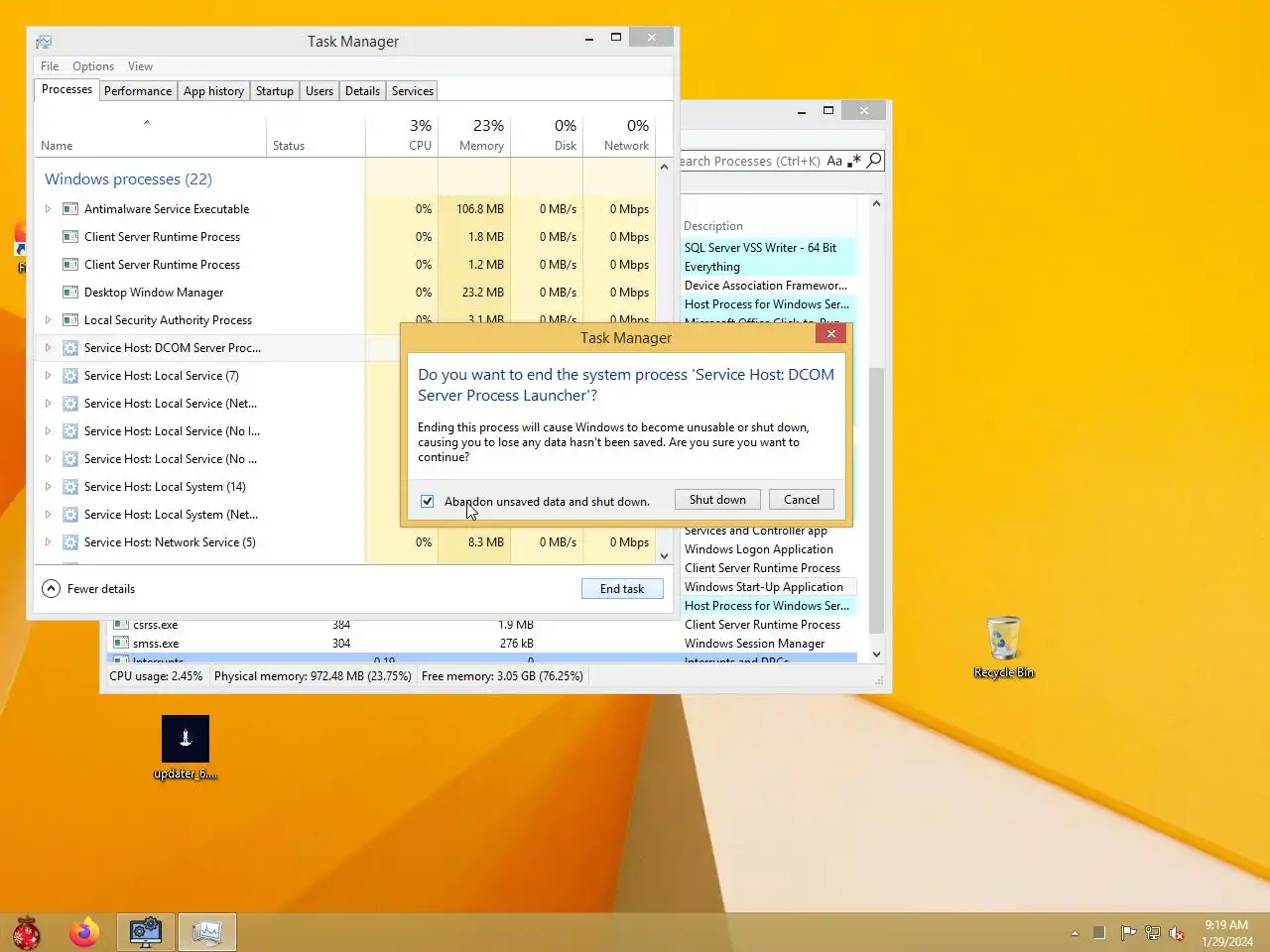Expand Service Host: Network Service (5)
The height and width of the screenshot is (952, 1270).
pyautogui.click(x=48, y=542)
